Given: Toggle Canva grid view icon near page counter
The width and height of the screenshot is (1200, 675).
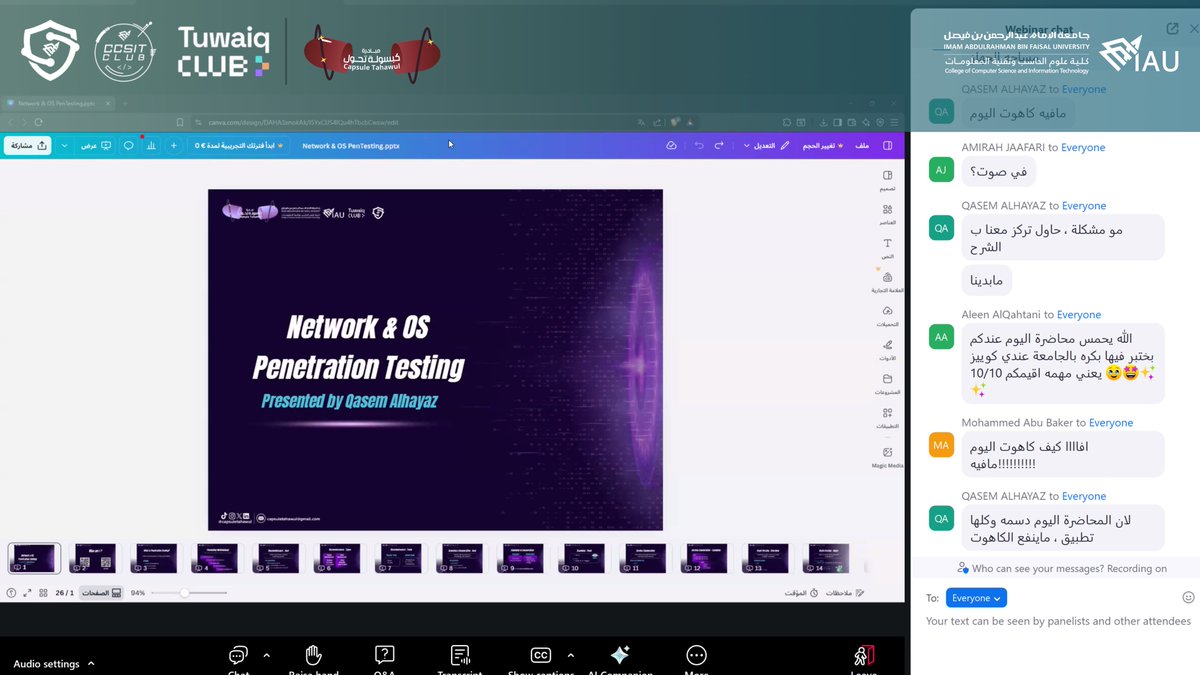Looking at the screenshot, I should pyautogui.click(x=43, y=593).
